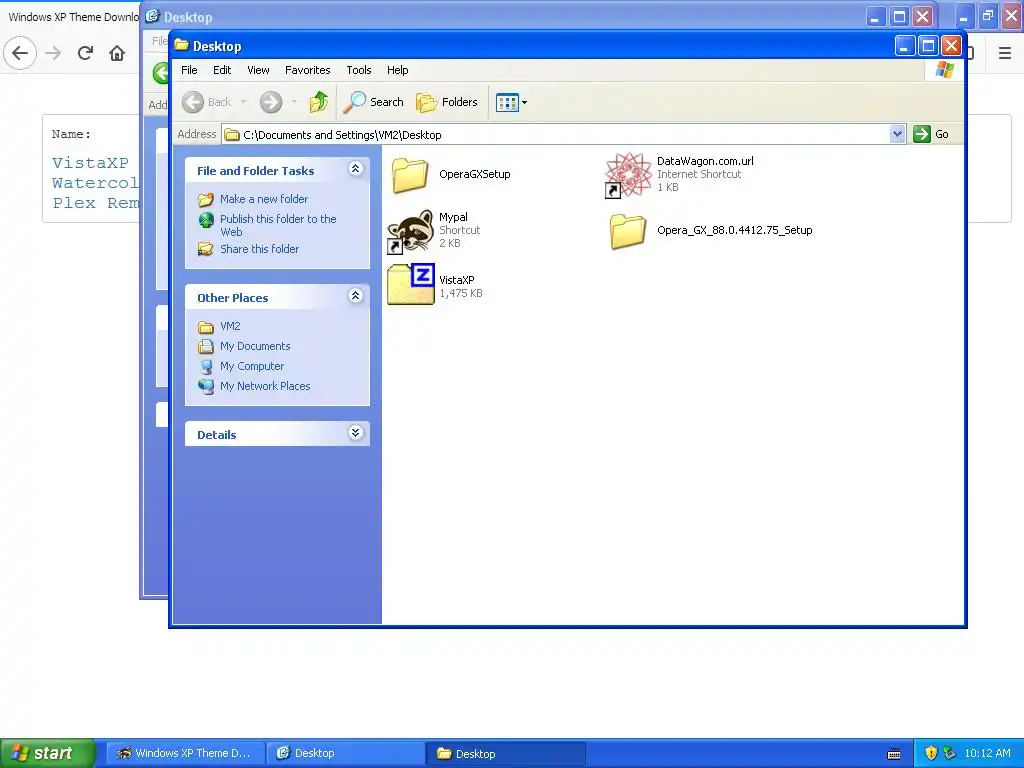Open the View menu
1024x768 pixels.
[x=258, y=70]
